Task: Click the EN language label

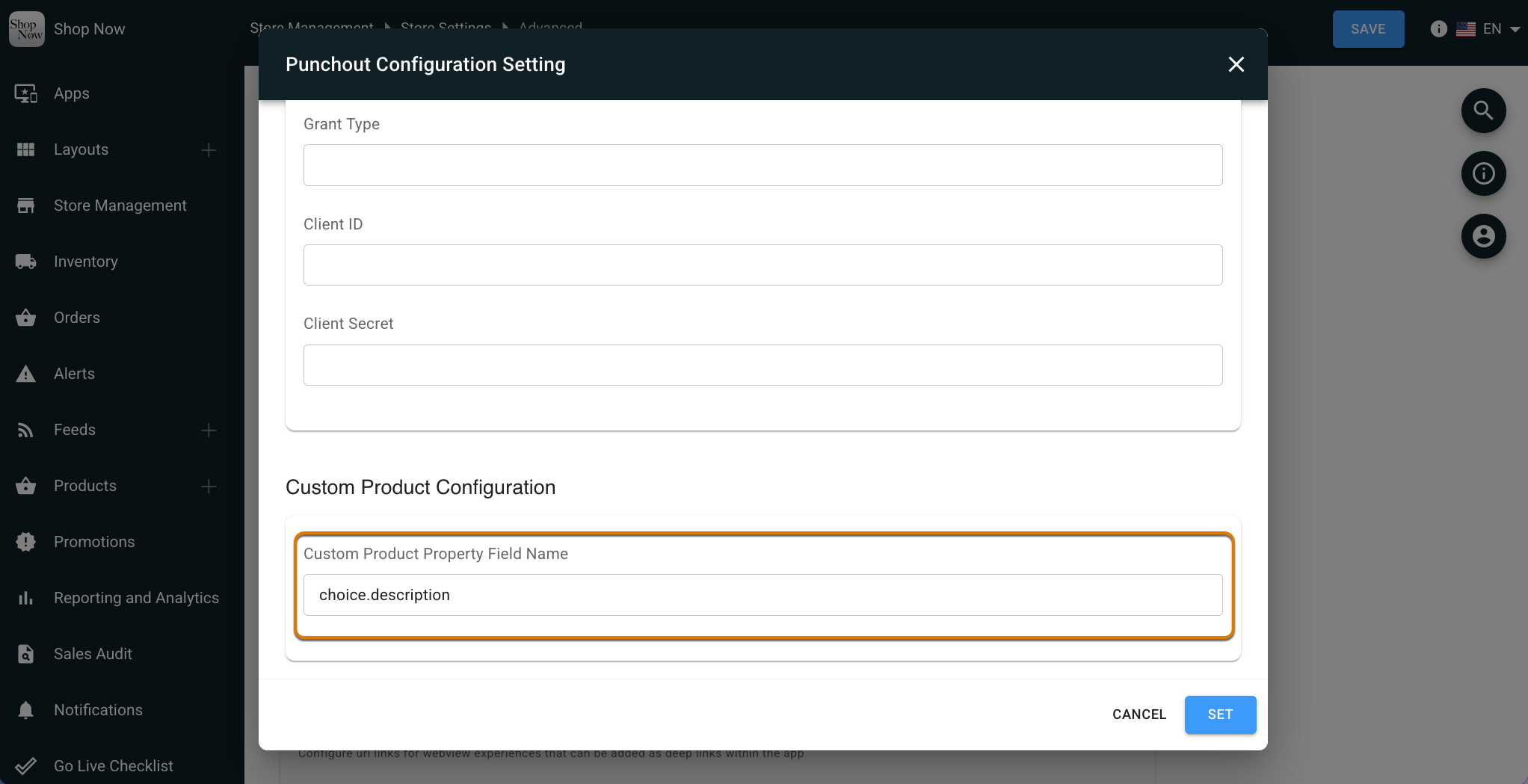Action: tap(1492, 29)
